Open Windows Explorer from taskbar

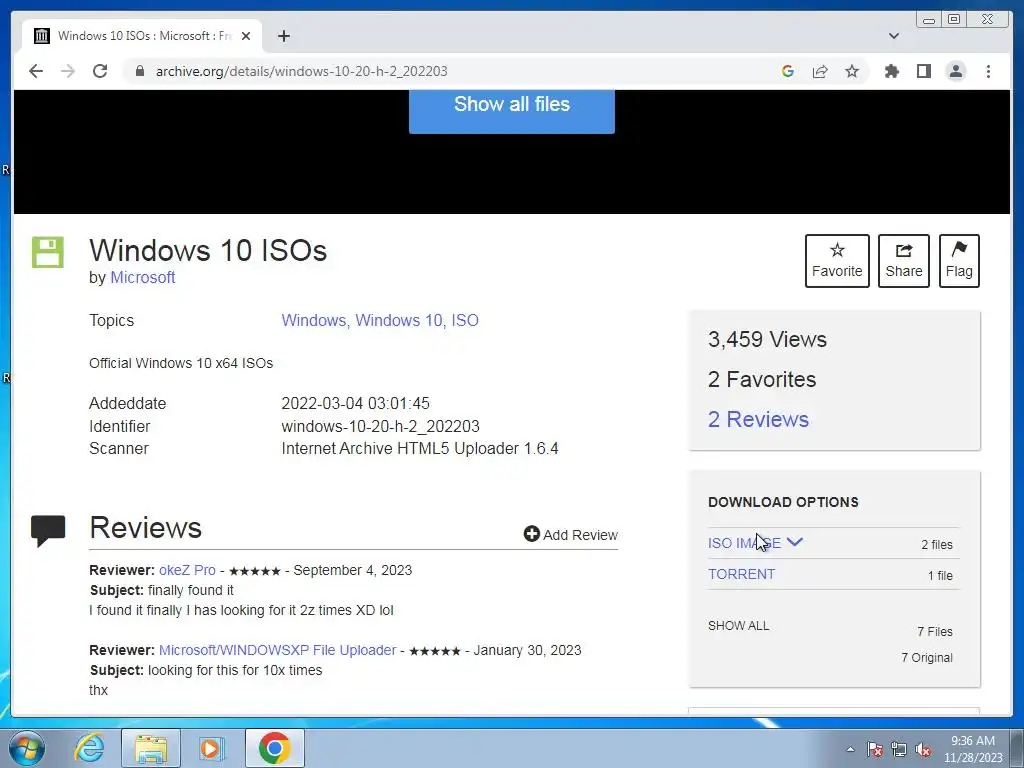tap(151, 748)
